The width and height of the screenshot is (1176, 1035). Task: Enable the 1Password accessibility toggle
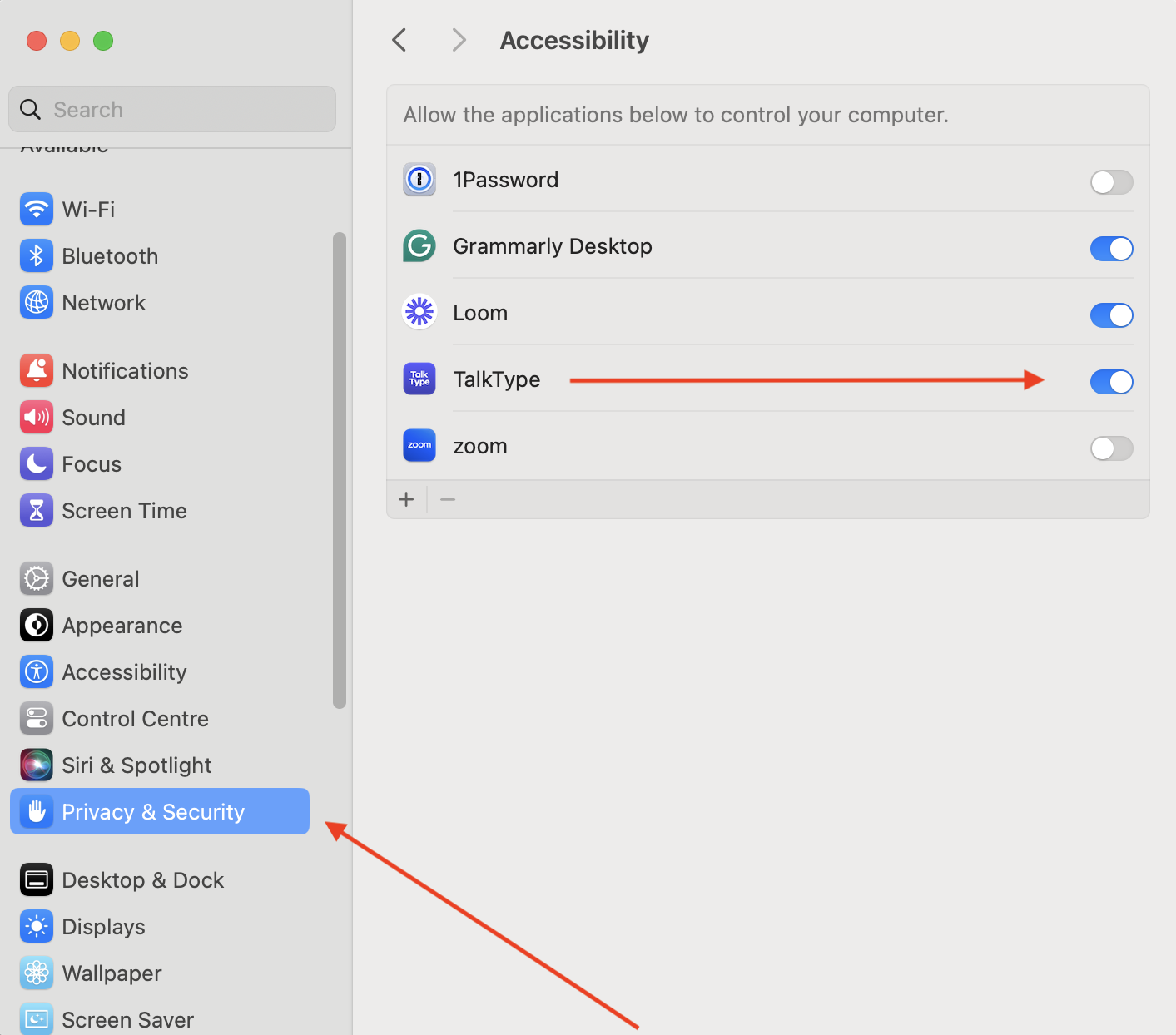(x=1112, y=182)
